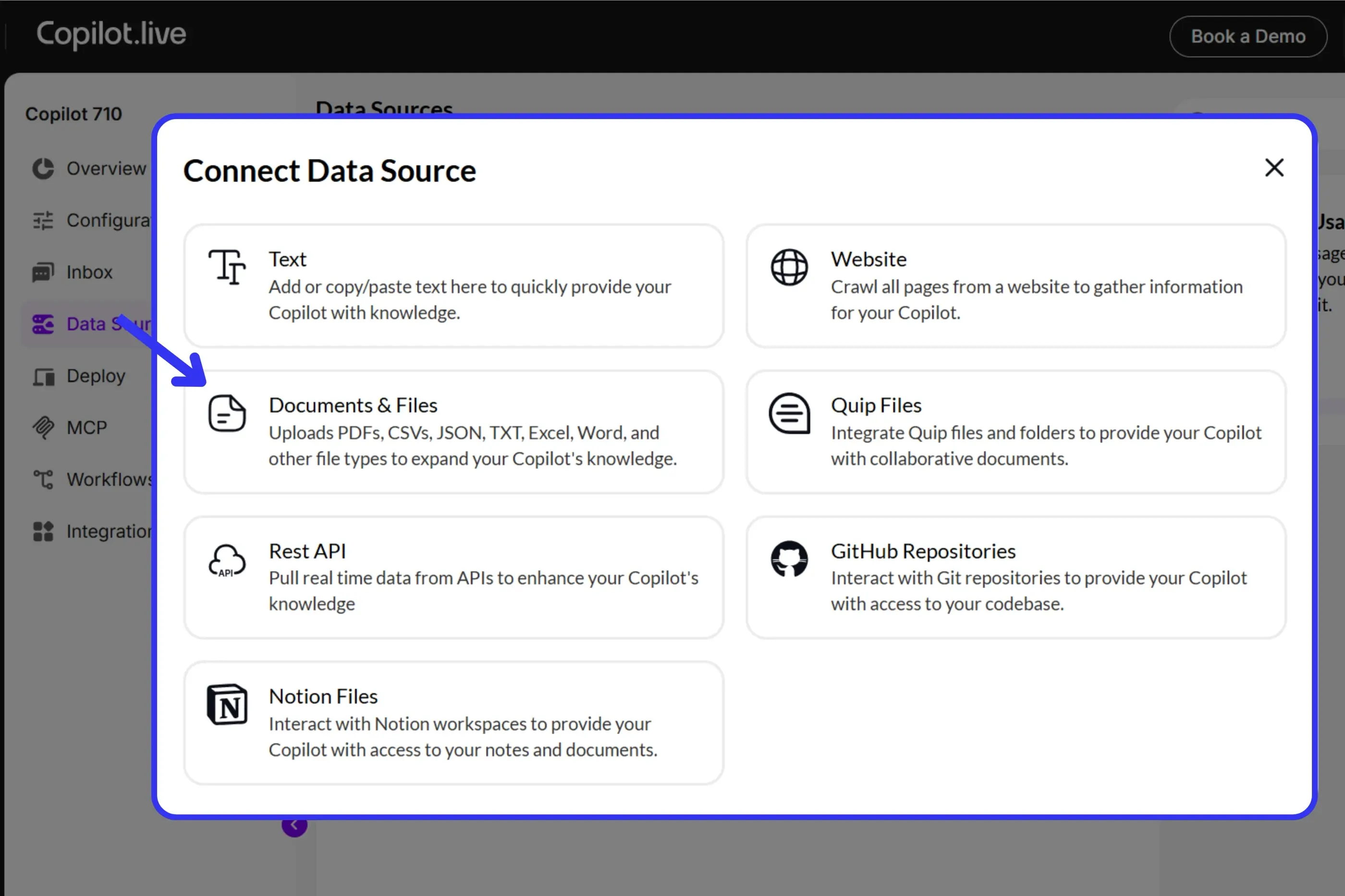Close the Connect Data Source dialog
The width and height of the screenshot is (1345, 896).
[1274, 167]
